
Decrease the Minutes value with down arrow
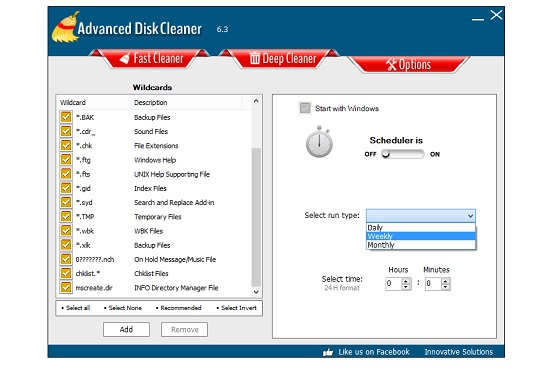445,287
